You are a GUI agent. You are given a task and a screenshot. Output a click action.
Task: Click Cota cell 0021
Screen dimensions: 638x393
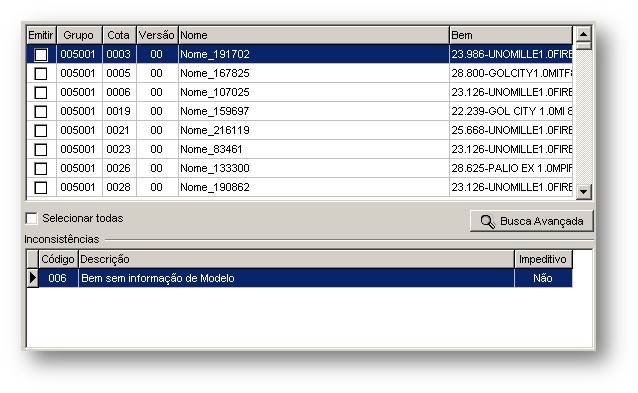[x=119, y=130]
